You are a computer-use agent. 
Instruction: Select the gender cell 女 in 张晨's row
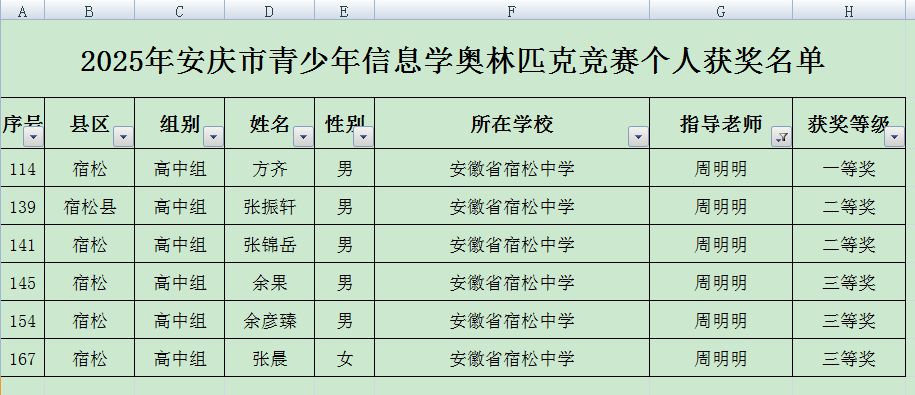click(x=344, y=358)
